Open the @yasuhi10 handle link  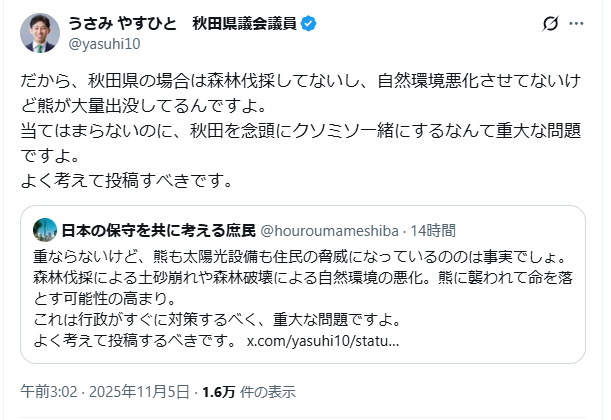(x=106, y=44)
